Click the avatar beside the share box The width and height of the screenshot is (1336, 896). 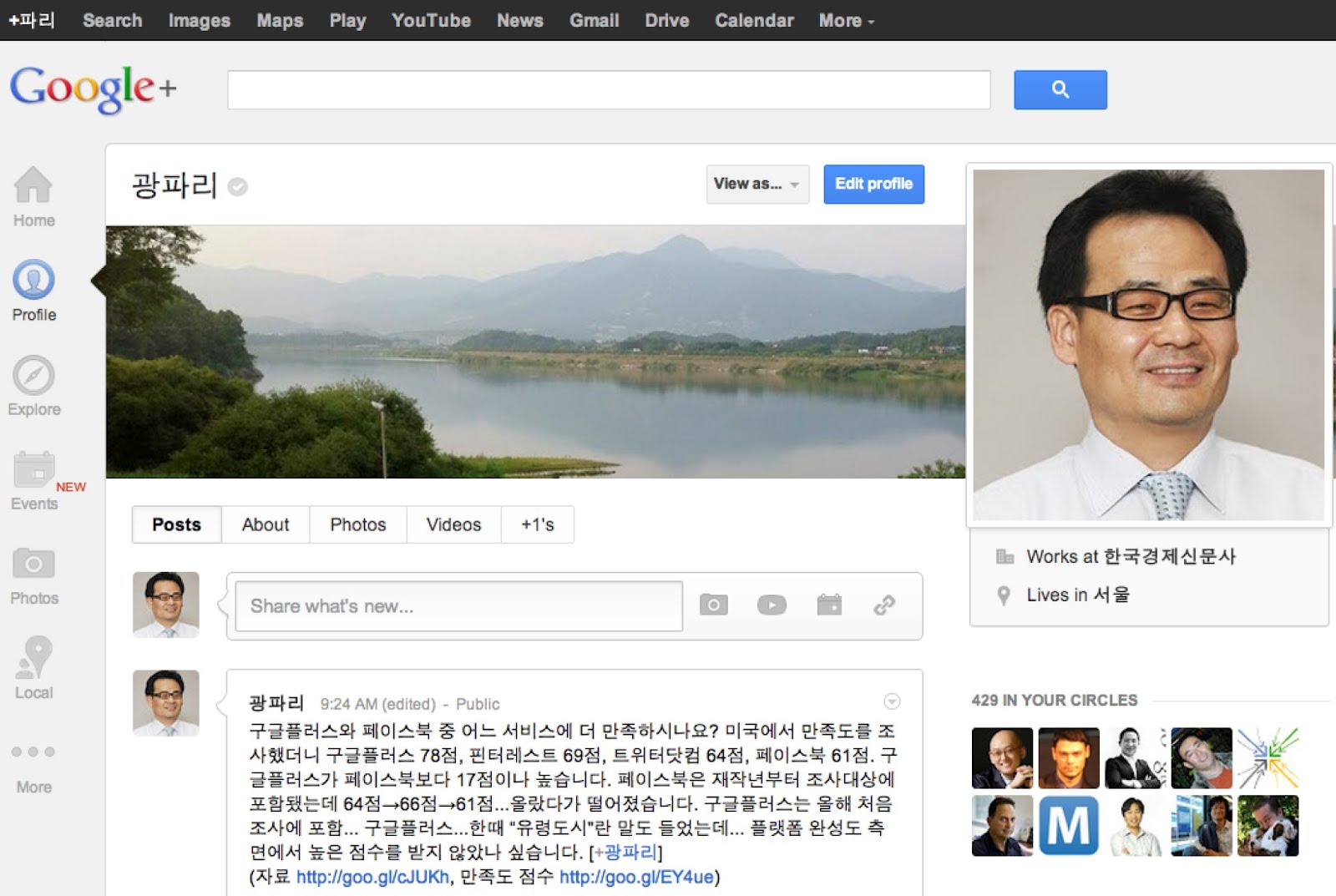tap(166, 605)
